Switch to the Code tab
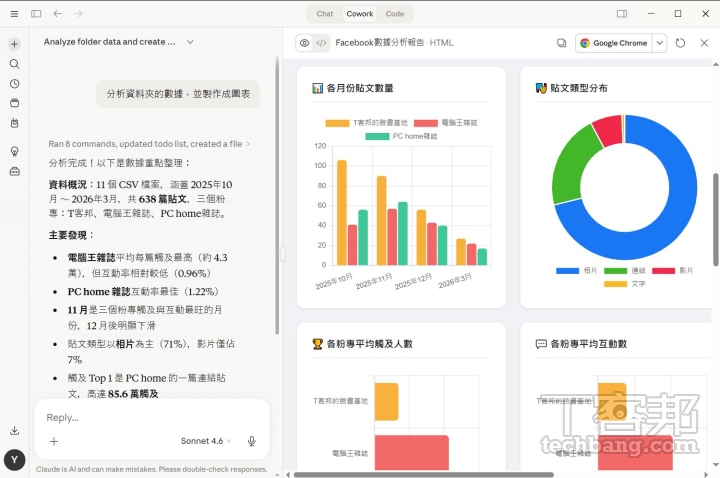 (395, 14)
